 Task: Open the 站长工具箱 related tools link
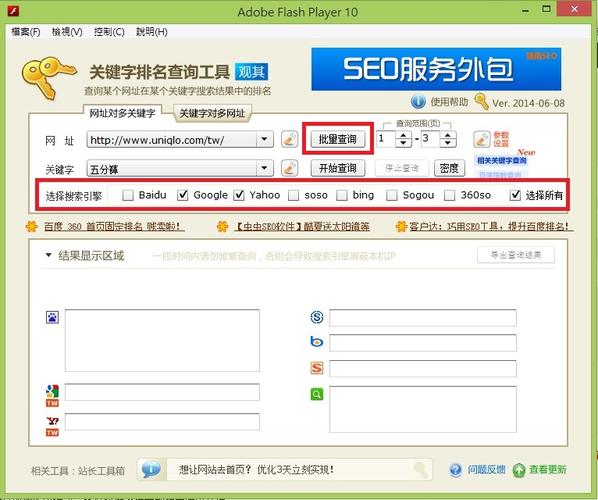pos(101,471)
